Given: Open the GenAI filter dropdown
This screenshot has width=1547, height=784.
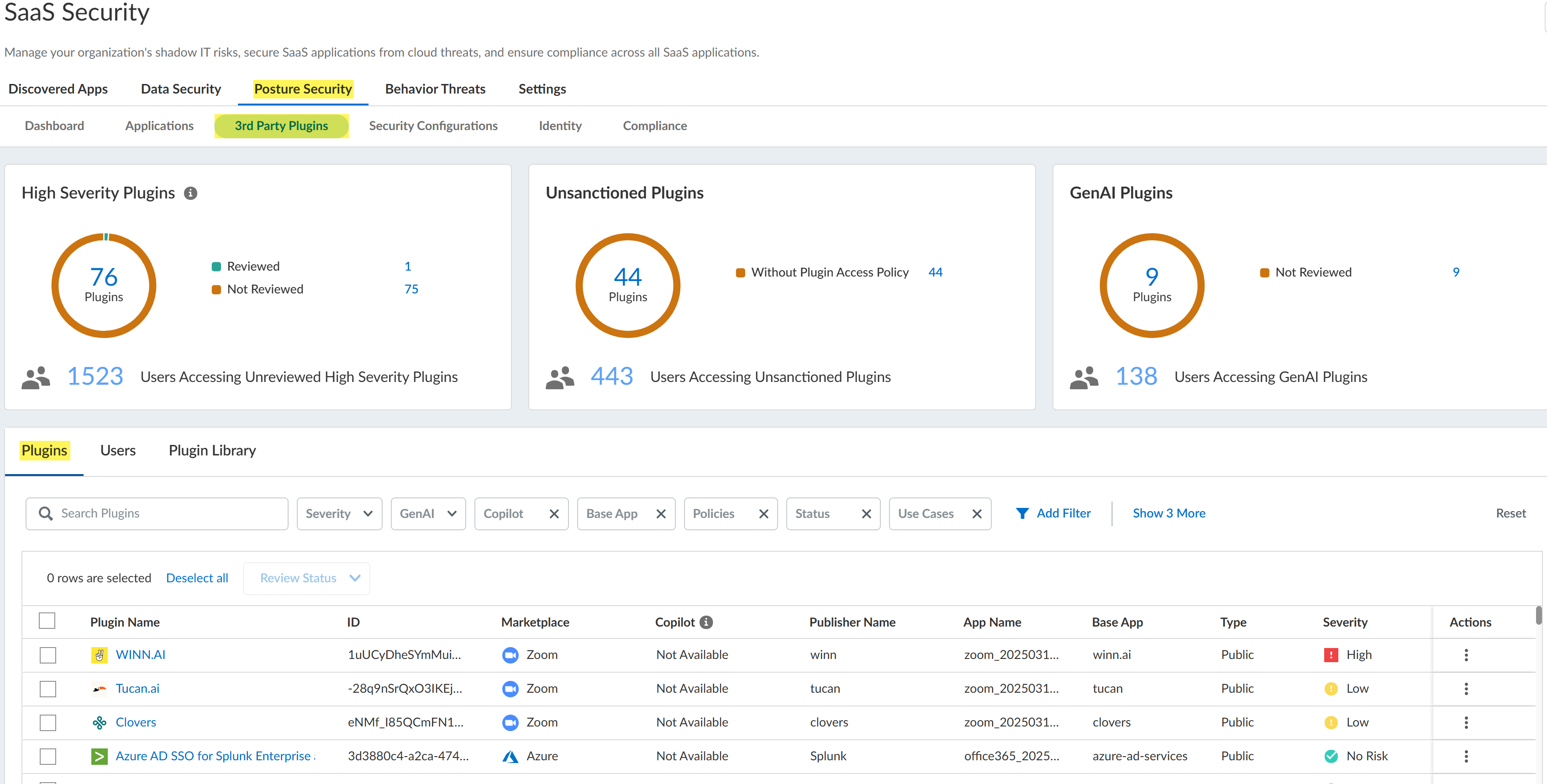Looking at the screenshot, I should (427, 514).
